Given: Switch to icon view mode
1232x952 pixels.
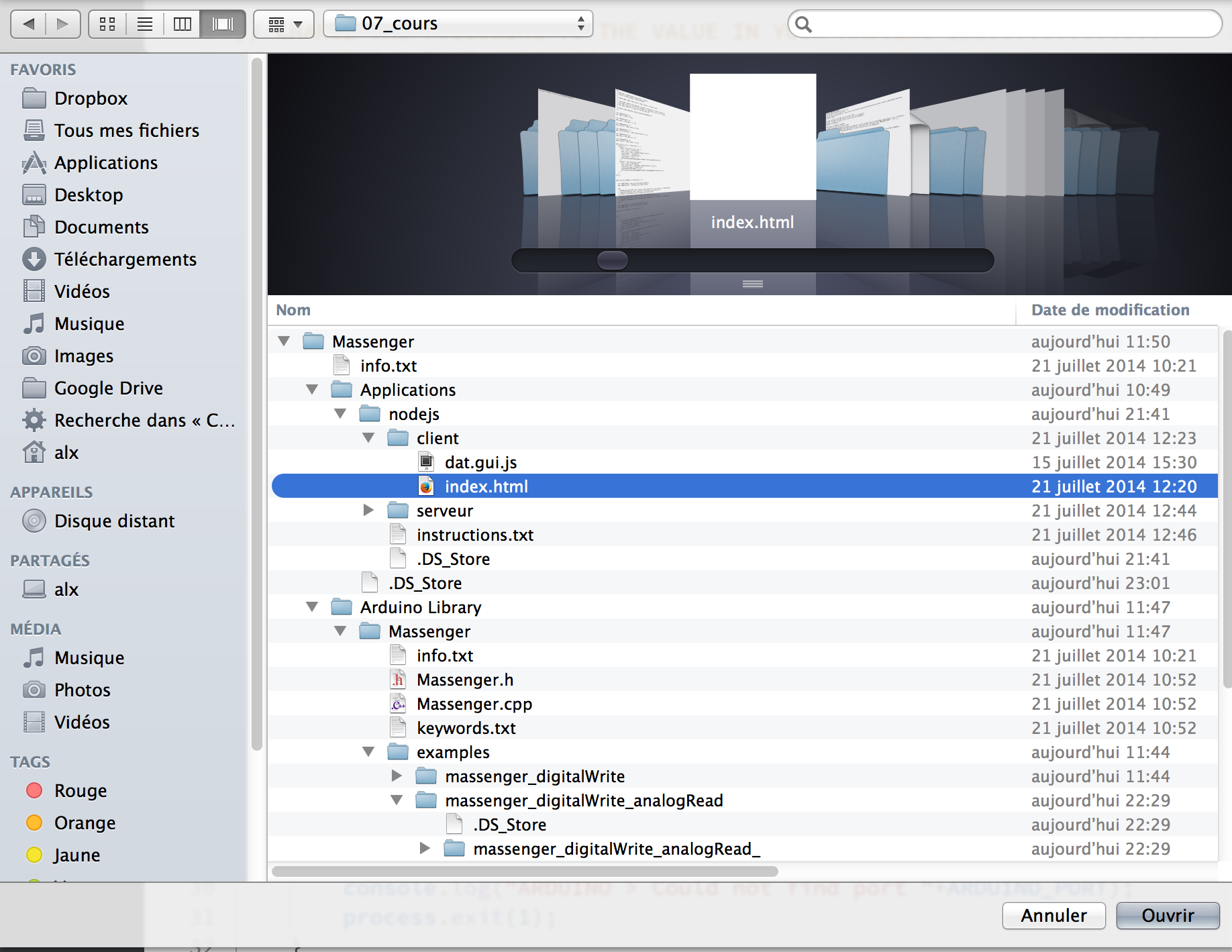Looking at the screenshot, I should click(107, 25).
